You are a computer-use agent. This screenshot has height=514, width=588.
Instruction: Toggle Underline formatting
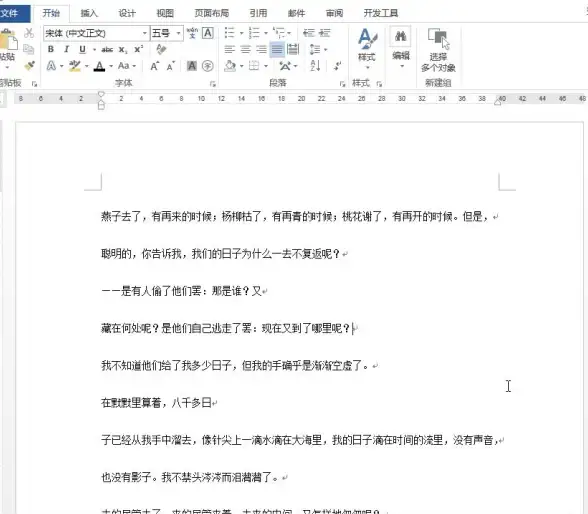(82, 49)
